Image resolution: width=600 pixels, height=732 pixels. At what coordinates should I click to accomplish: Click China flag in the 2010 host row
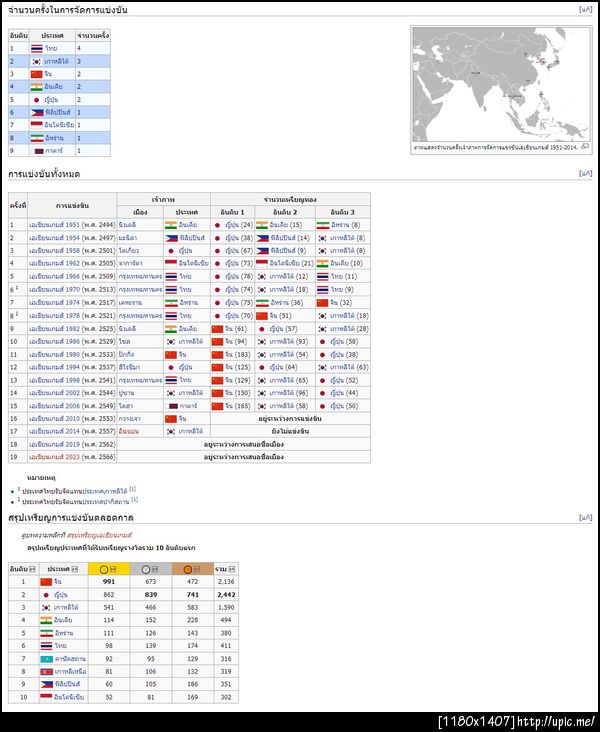tap(171, 419)
